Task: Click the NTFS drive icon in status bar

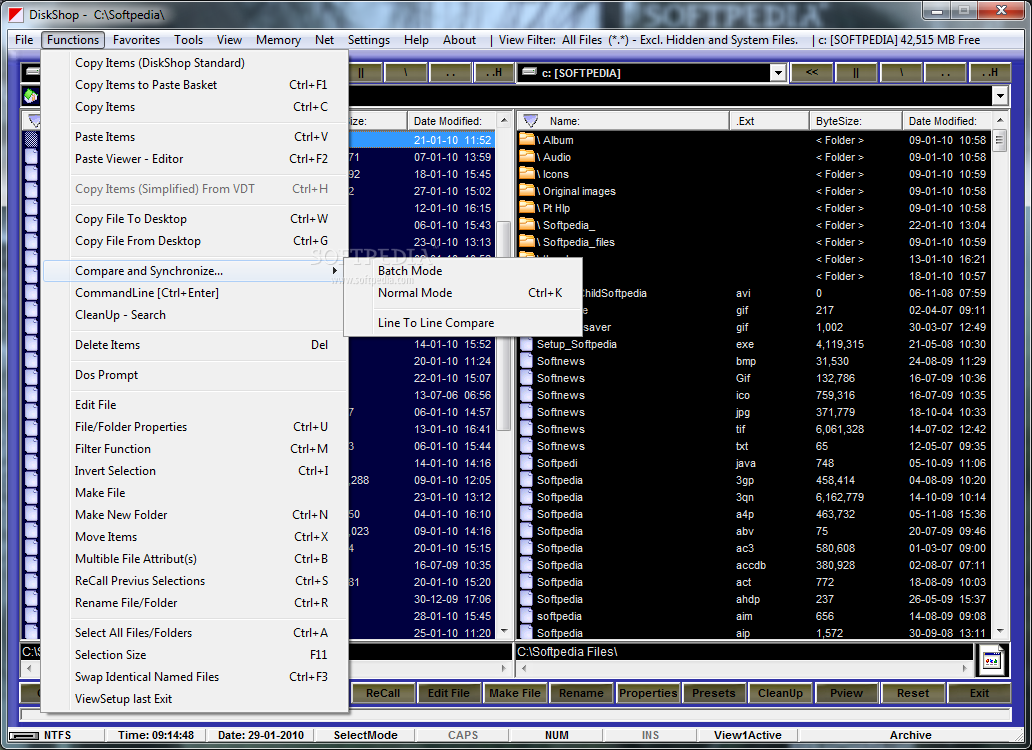Action: click(x=24, y=736)
